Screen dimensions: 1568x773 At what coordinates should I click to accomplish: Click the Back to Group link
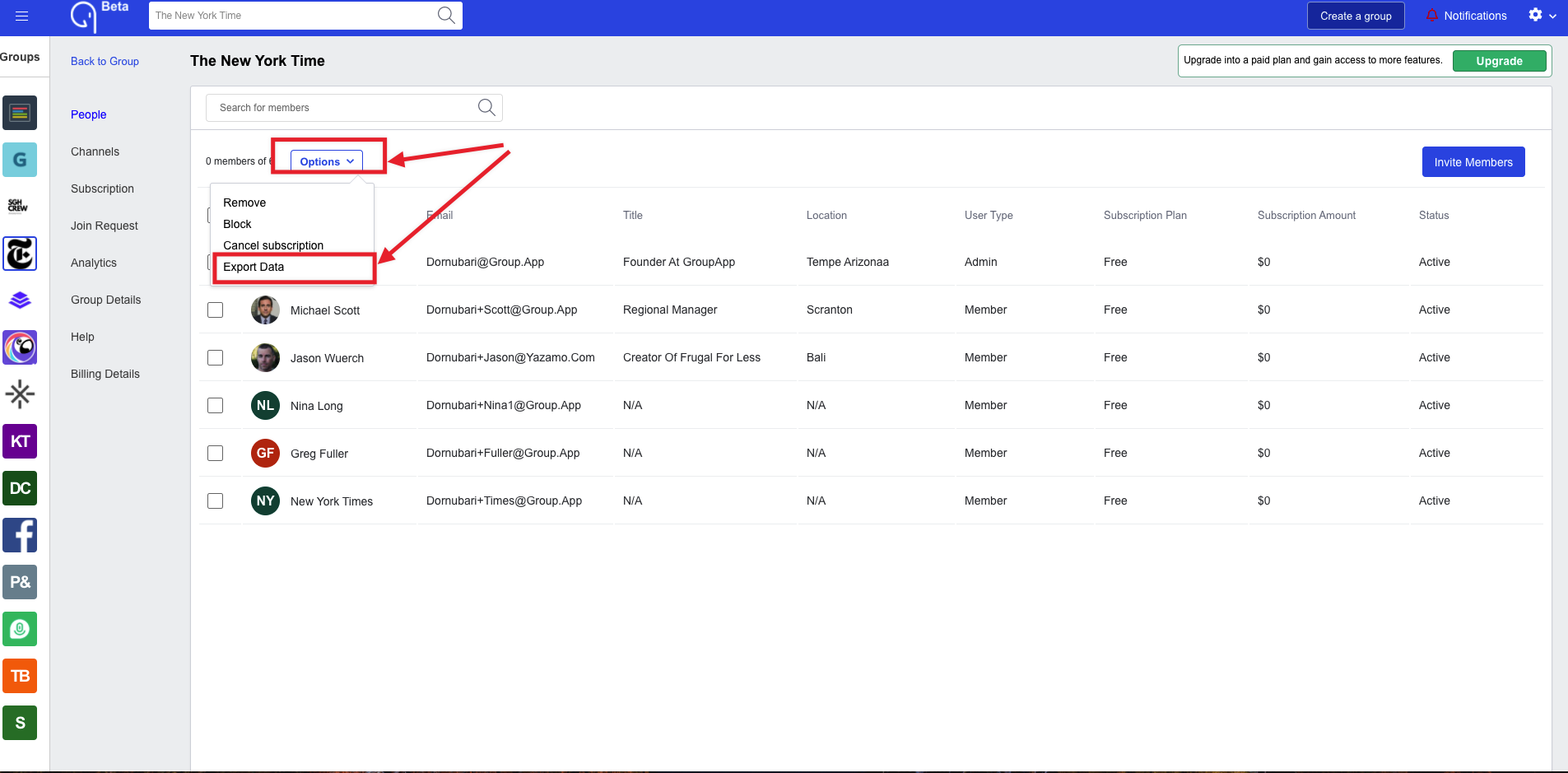point(105,61)
